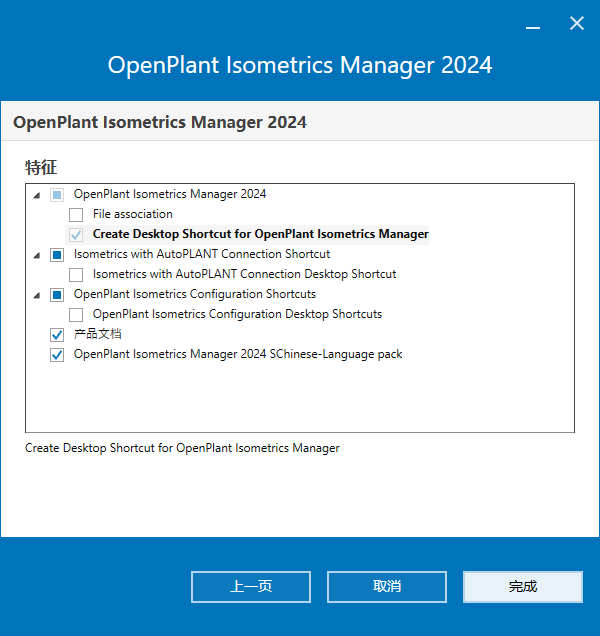Click the 上一页 back button
Viewport: 600px width, 636px height.
tap(251, 587)
